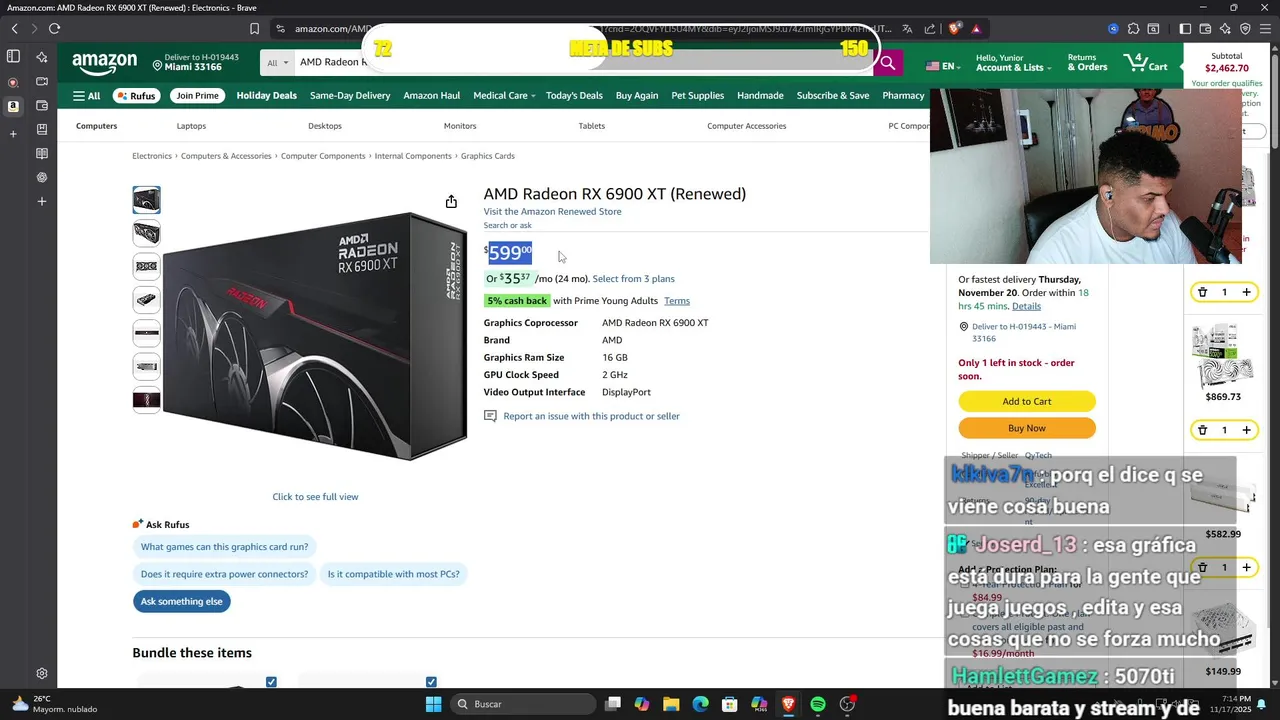Uncheck the second bundle item checkbox
Viewport: 1280px width, 720px height.
coord(431,682)
